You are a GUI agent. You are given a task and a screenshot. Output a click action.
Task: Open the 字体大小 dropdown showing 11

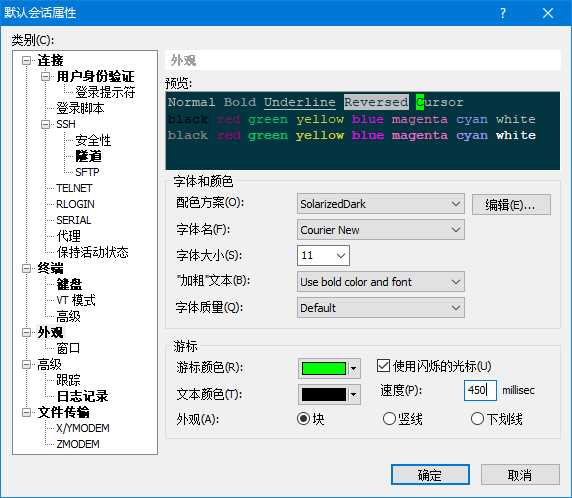click(323, 255)
